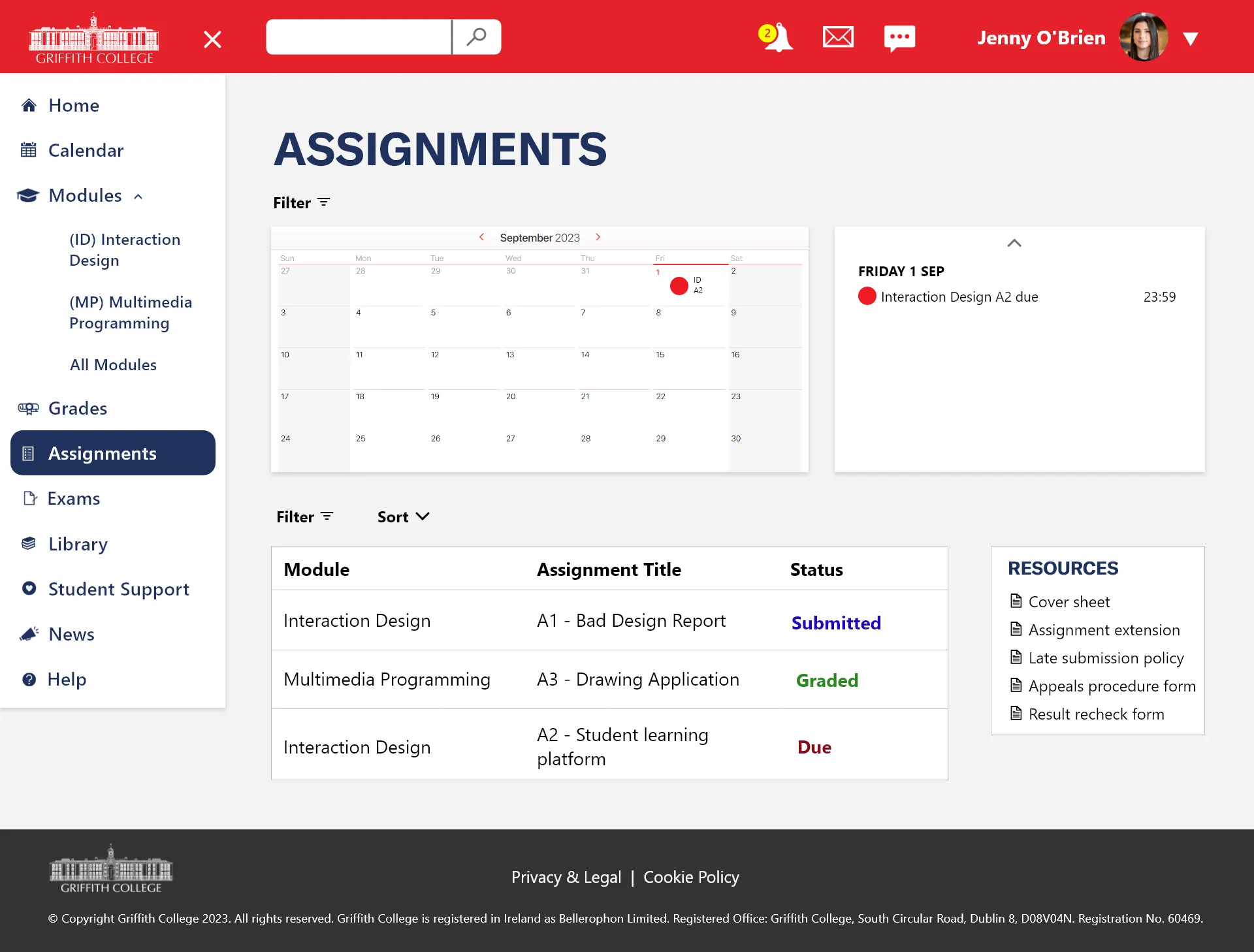This screenshot has width=1254, height=952.
Task: Go to Grades in sidebar
Action: [78, 409]
